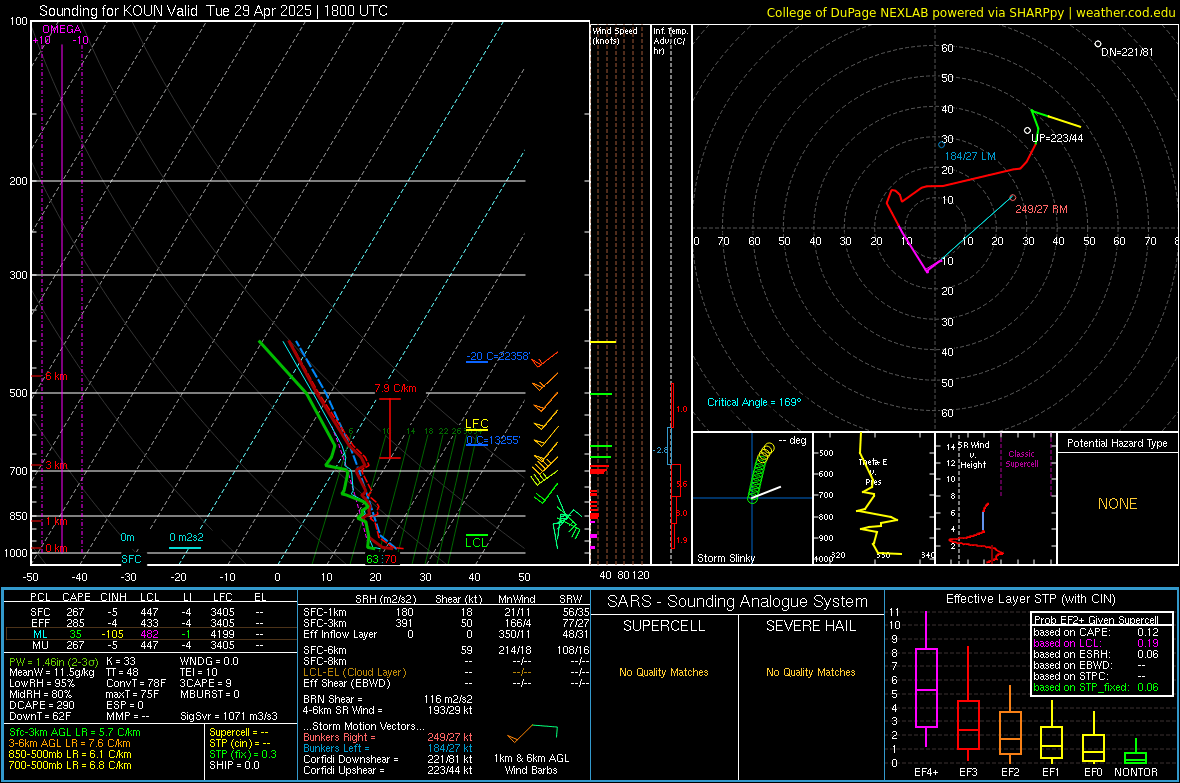
Task: Click the green Storm Slinky spiral plot
Action: tap(760, 473)
